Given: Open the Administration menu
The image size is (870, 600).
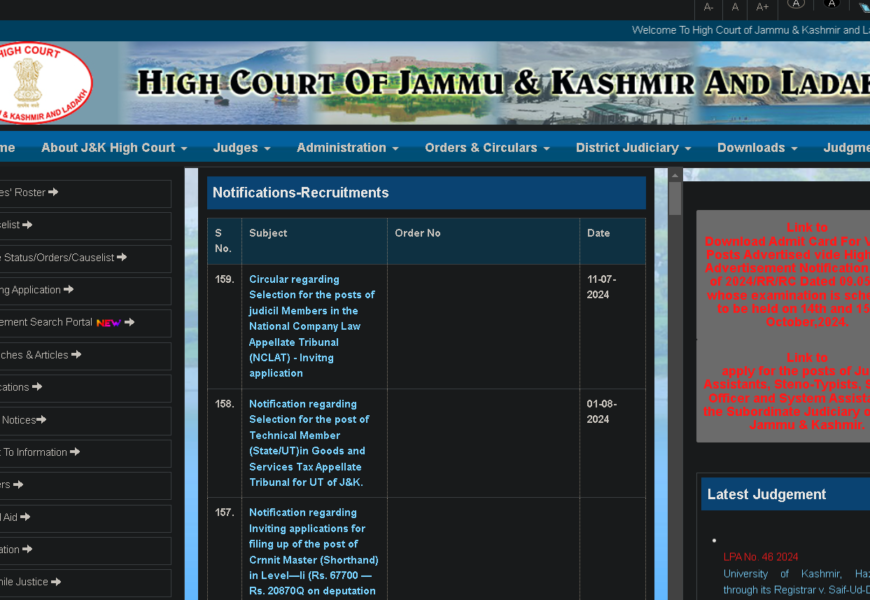Looking at the screenshot, I should click(347, 148).
